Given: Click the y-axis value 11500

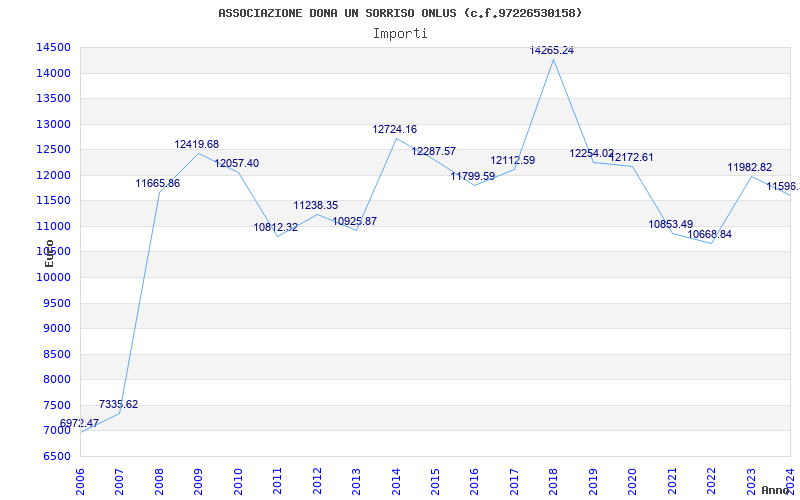Looking at the screenshot, I should 53,201.
